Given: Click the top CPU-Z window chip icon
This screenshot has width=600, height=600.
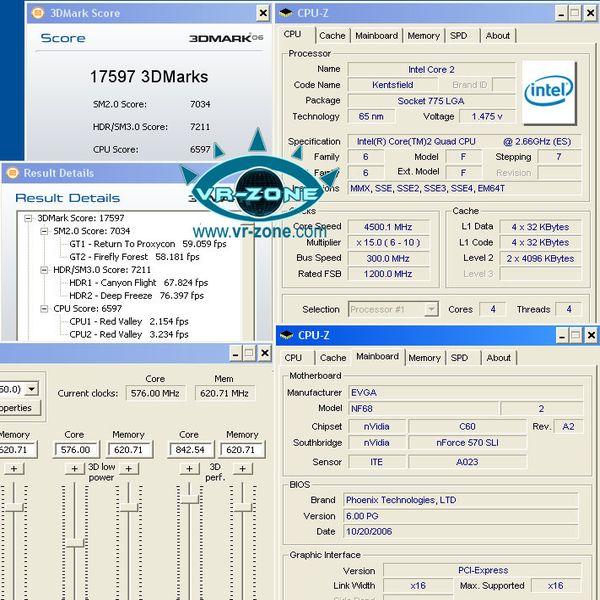Looking at the screenshot, I should (x=286, y=13).
